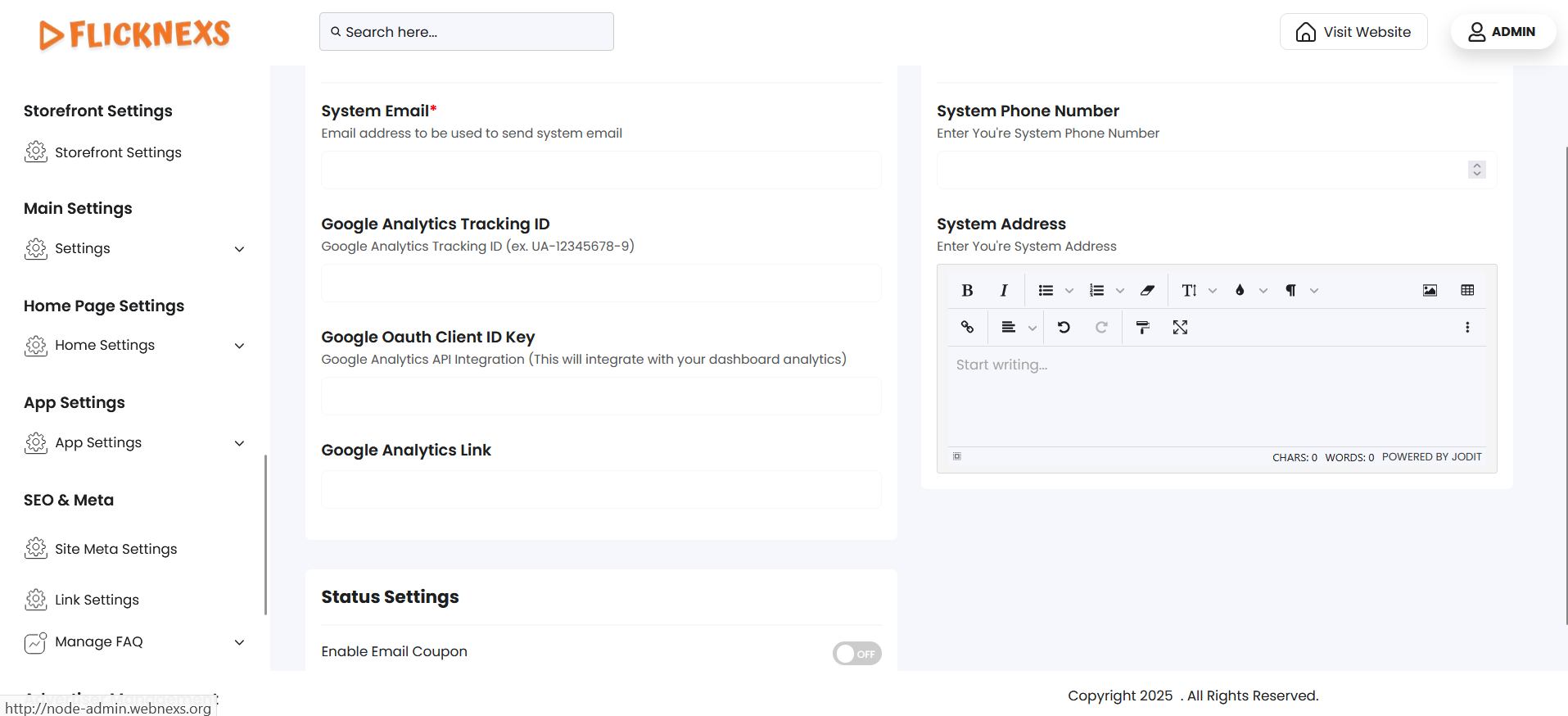Screen dimensions: 1568x716
Task: Click the Visit Website button
Action: pyautogui.click(x=1353, y=32)
